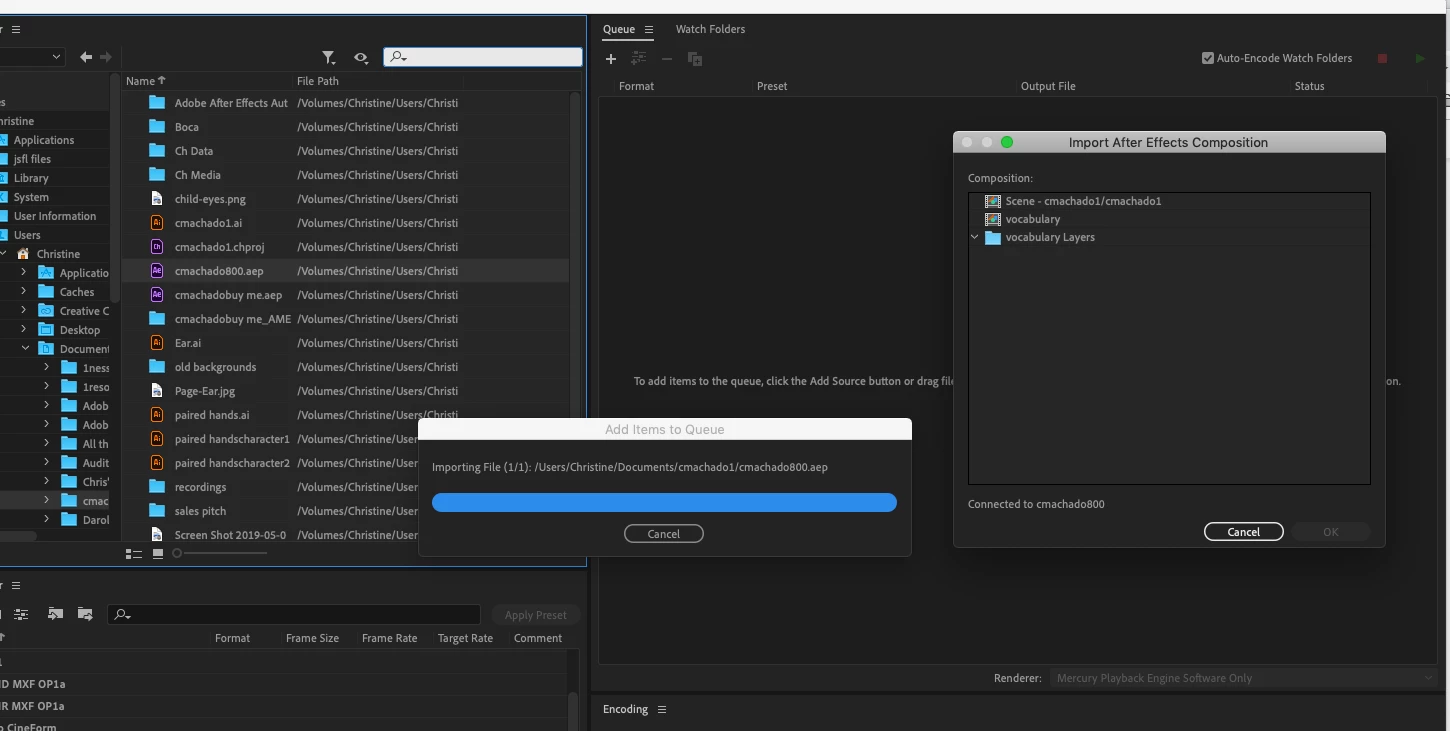The height and width of the screenshot is (731, 1450).
Task: Toggle Auto-Encode Watch Folders checkbox
Action: click(x=1208, y=59)
